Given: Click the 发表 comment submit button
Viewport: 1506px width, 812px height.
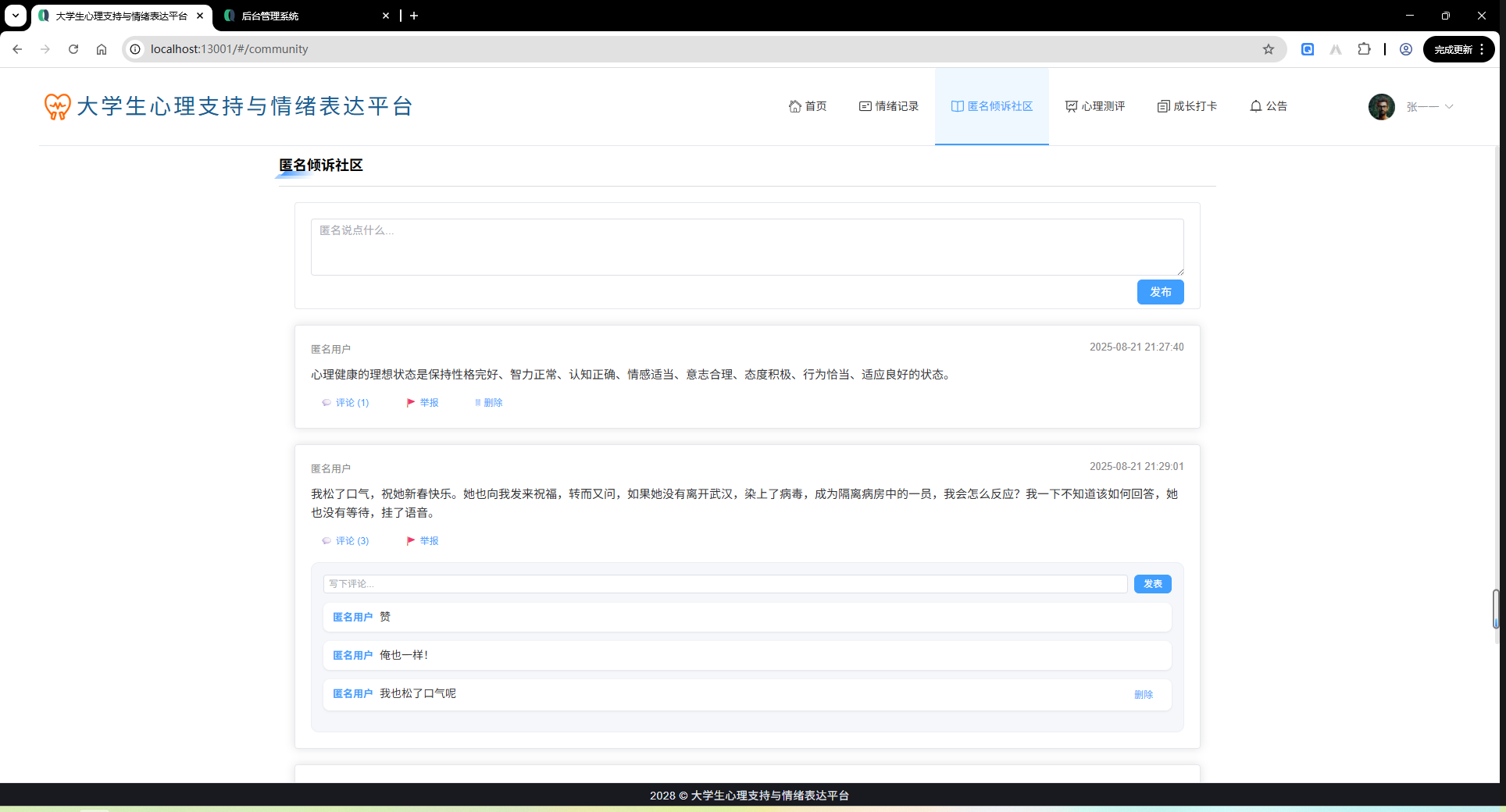Looking at the screenshot, I should coord(1152,583).
